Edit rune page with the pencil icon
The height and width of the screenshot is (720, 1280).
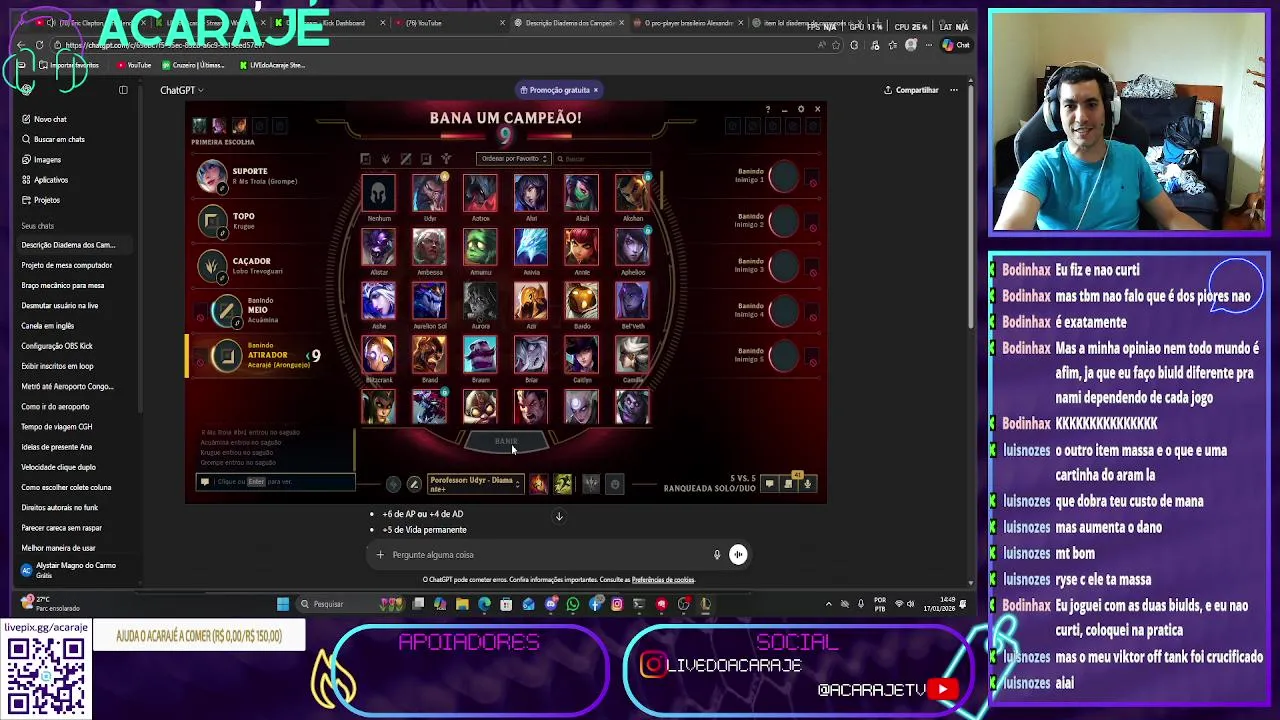pyautogui.click(x=414, y=484)
